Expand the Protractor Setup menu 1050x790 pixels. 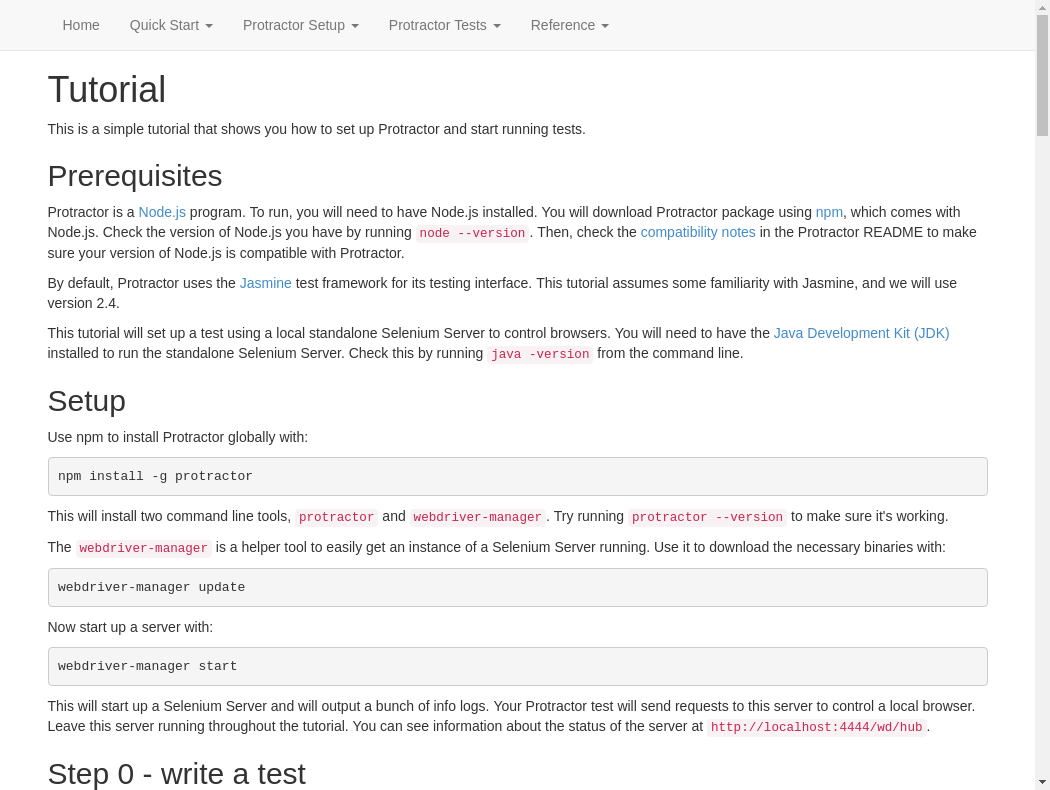300,25
